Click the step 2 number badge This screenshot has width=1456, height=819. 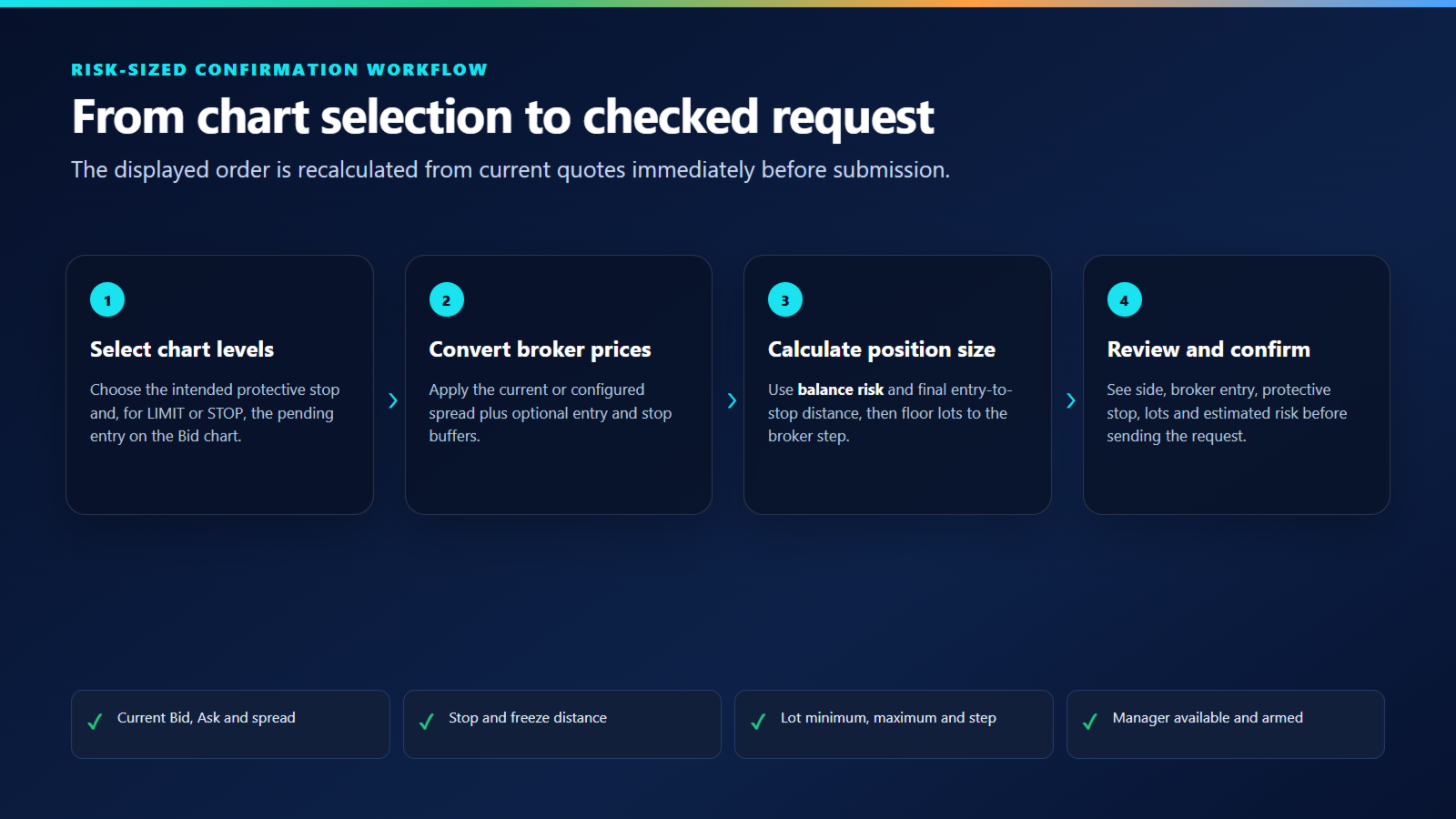[446, 299]
